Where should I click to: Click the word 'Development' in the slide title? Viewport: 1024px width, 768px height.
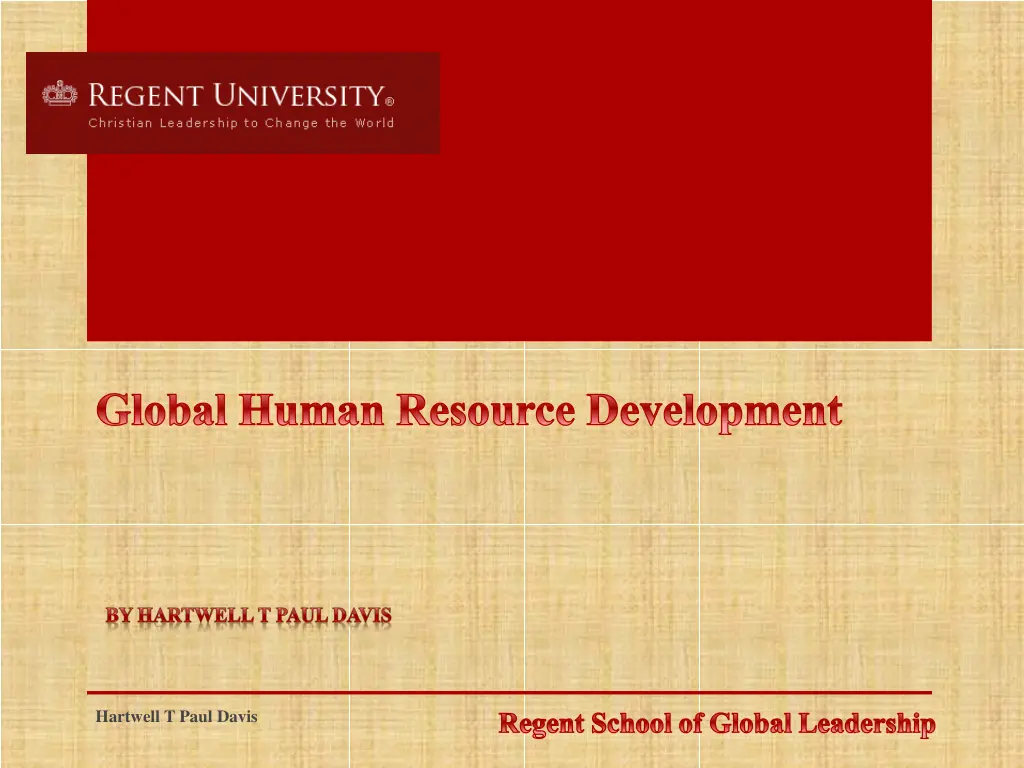pyautogui.click(x=714, y=411)
